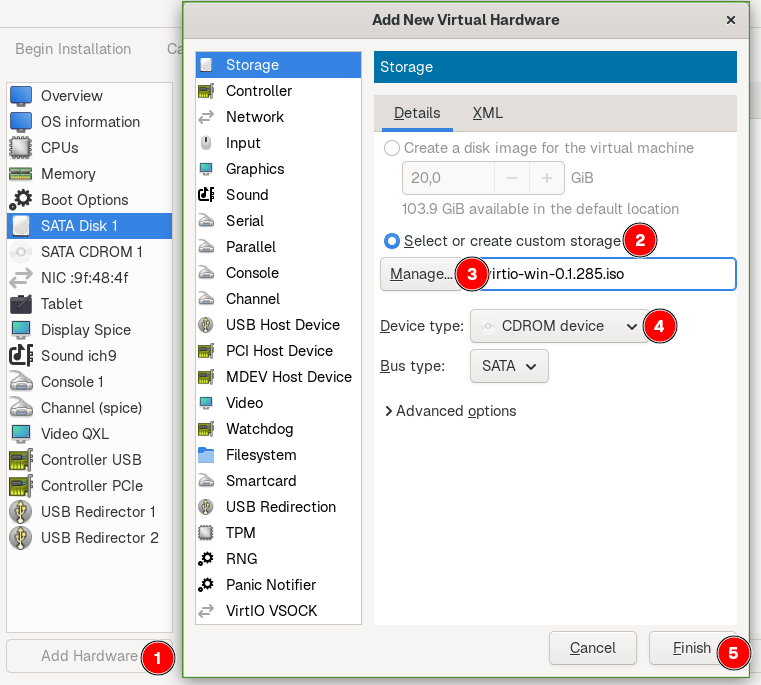761x685 pixels.
Task: Select the RNG gear icon
Action: (206, 559)
